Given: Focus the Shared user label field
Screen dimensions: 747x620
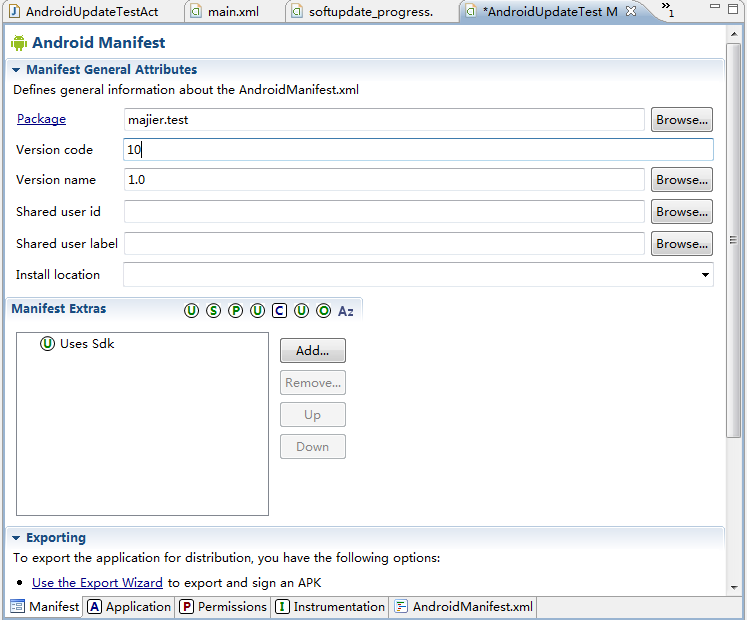Looking at the screenshot, I should pos(384,244).
